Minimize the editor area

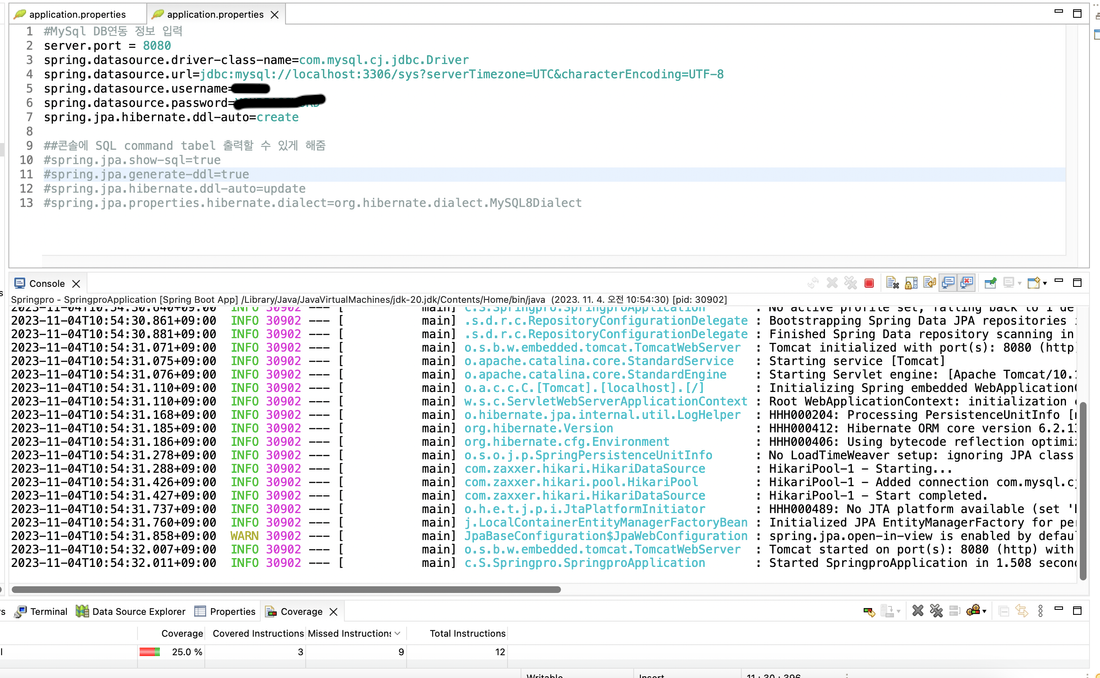1059,11
